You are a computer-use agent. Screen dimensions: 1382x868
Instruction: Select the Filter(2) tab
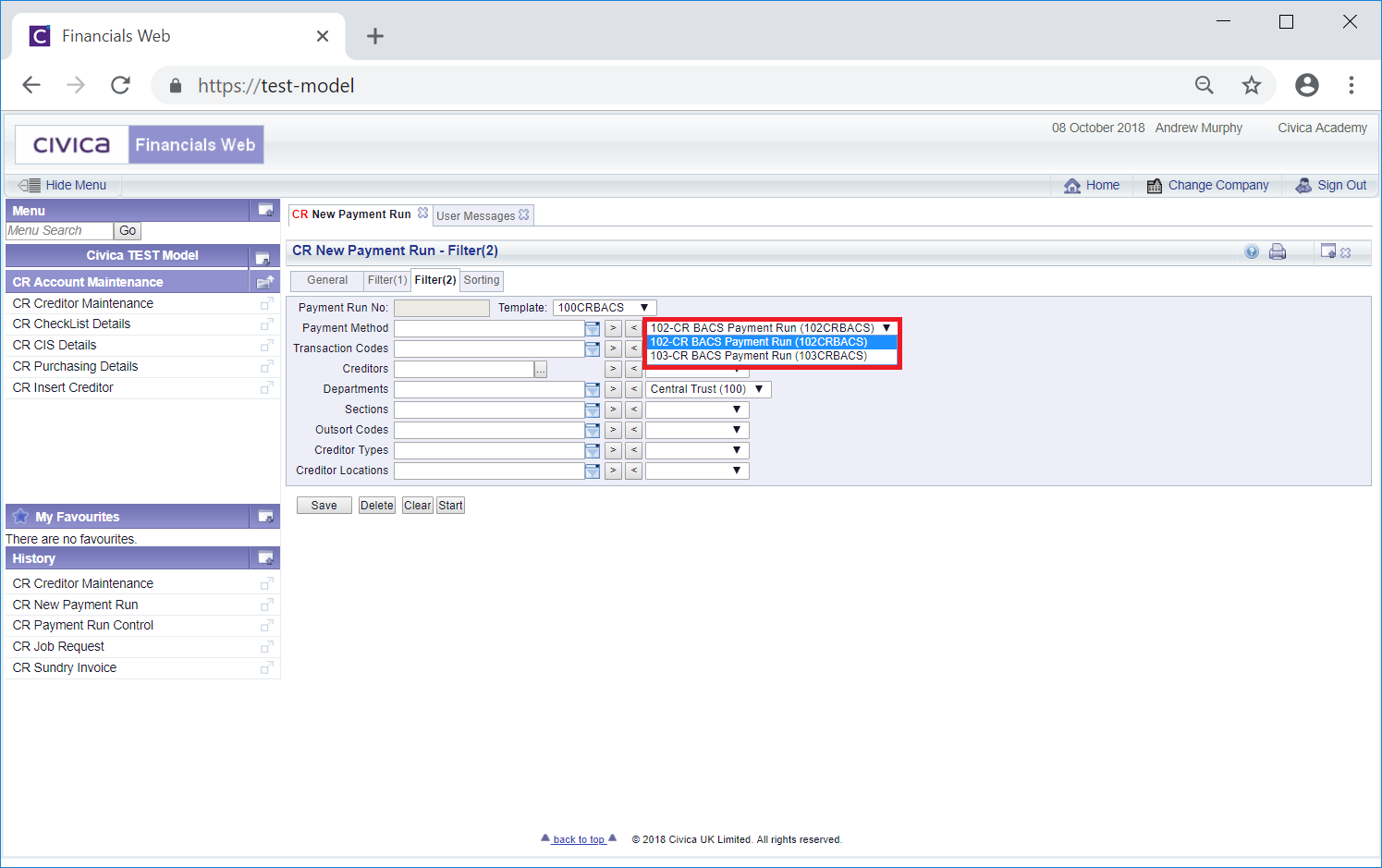[x=435, y=280]
